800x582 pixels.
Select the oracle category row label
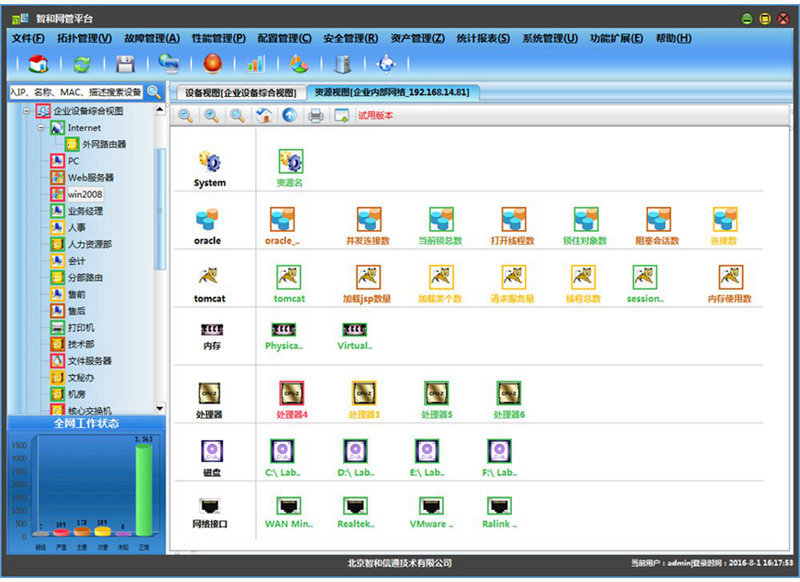tap(207, 241)
